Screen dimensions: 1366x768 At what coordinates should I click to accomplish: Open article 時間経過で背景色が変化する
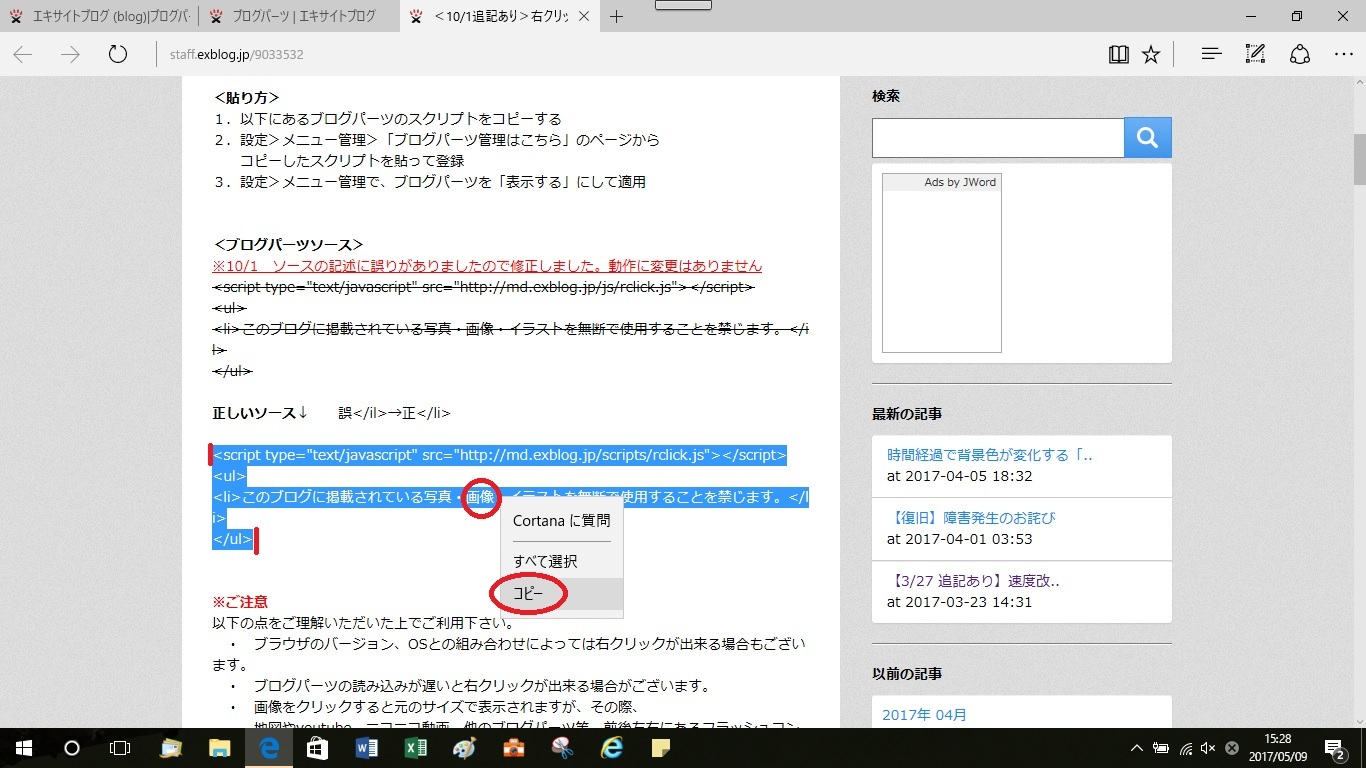pos(990,455)
